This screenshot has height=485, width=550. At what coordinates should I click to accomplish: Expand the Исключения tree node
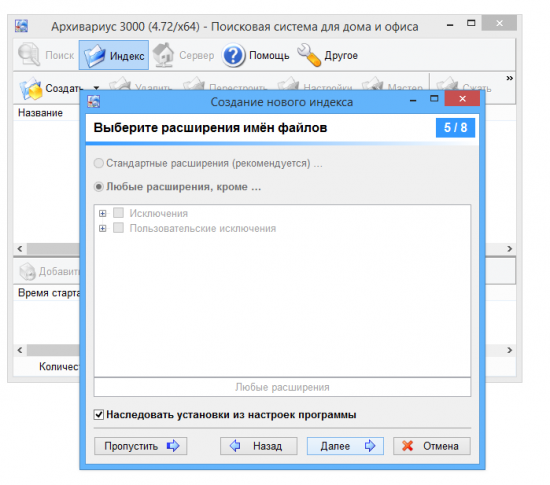pyautogui.click(x=102, y=214)
